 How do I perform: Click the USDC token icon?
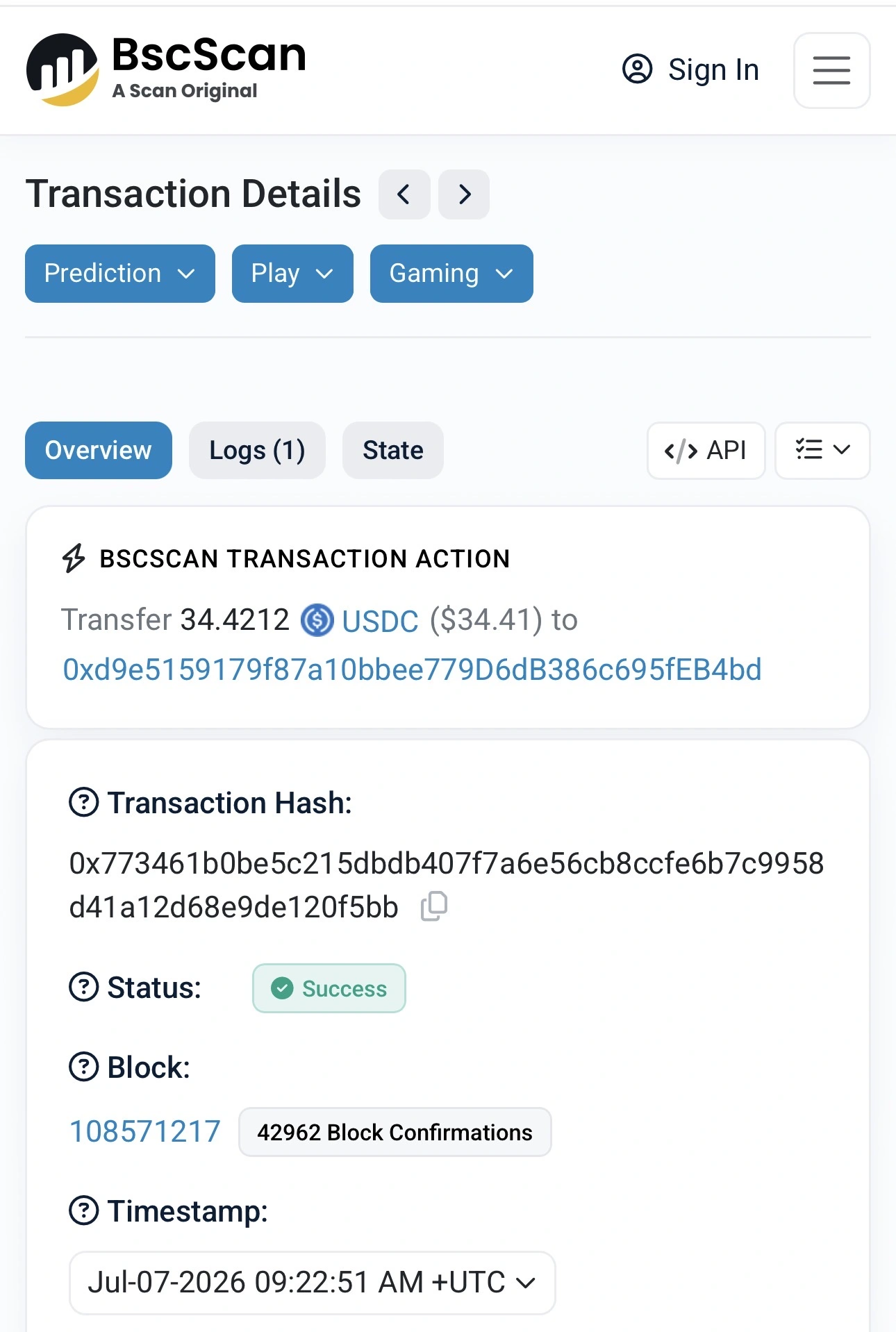[317, 620]
